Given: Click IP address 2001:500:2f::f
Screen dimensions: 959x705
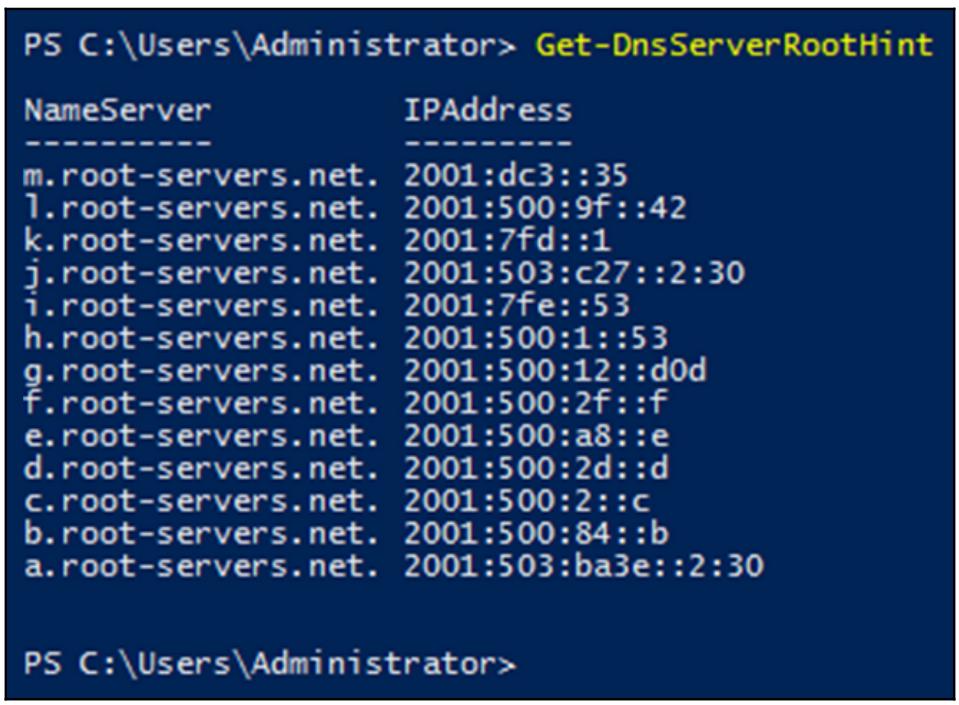Looking at the screenshot, I should tap(535, 404).
